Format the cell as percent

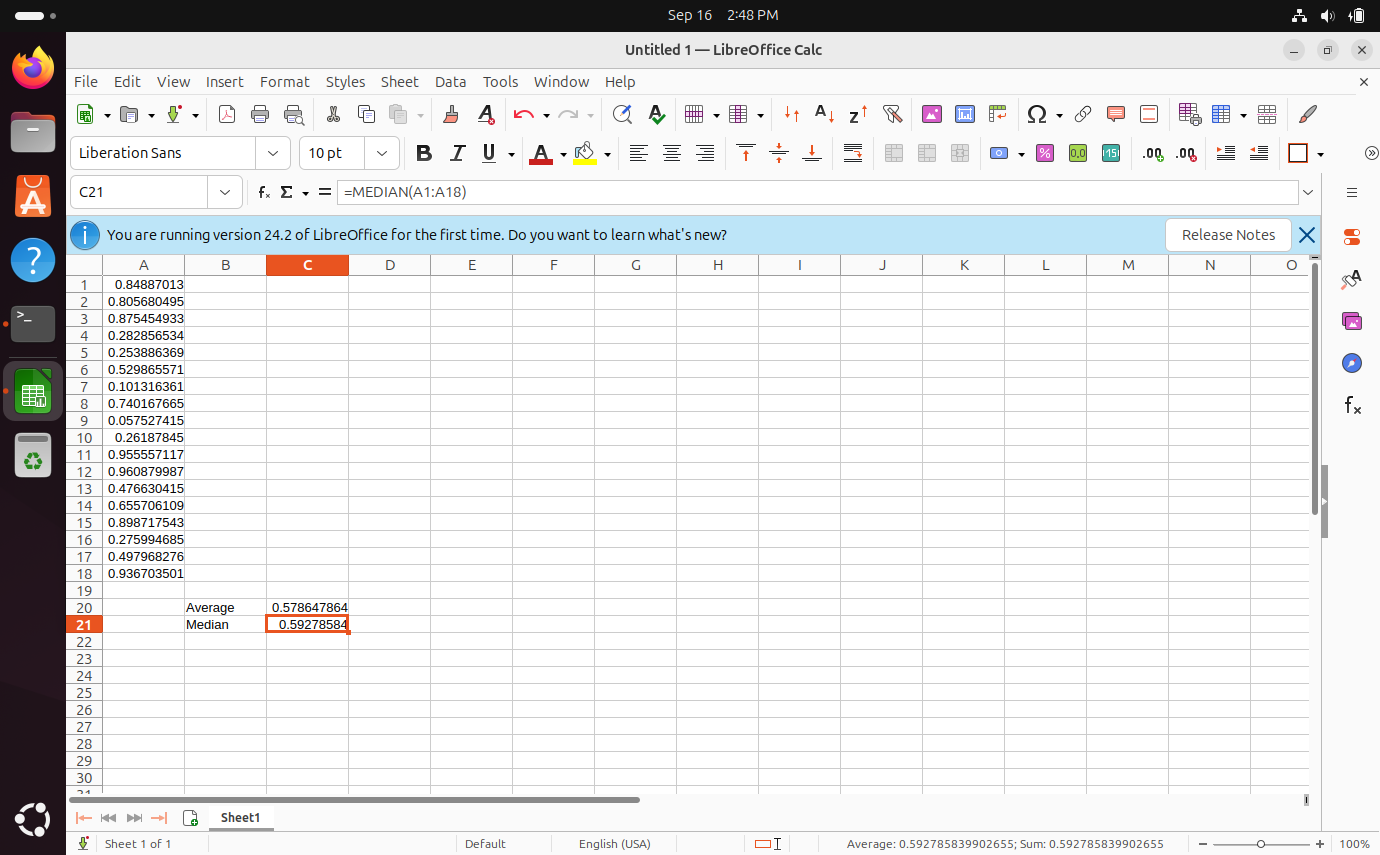click(x=1044, y=153)
